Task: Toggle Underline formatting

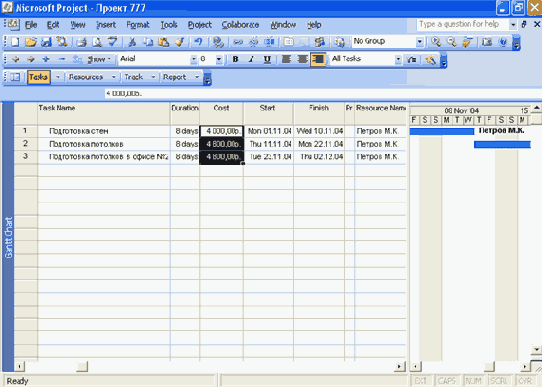Action: (x=267, y=59)
